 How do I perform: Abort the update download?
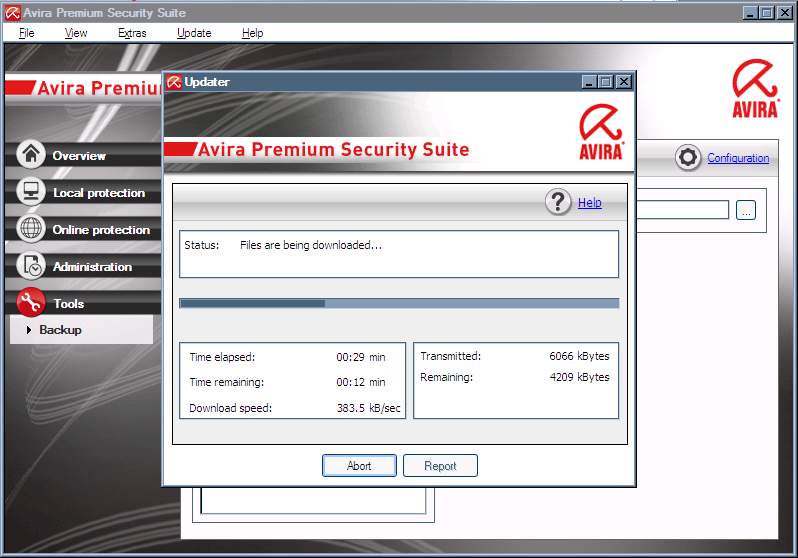tap(359, 466)
